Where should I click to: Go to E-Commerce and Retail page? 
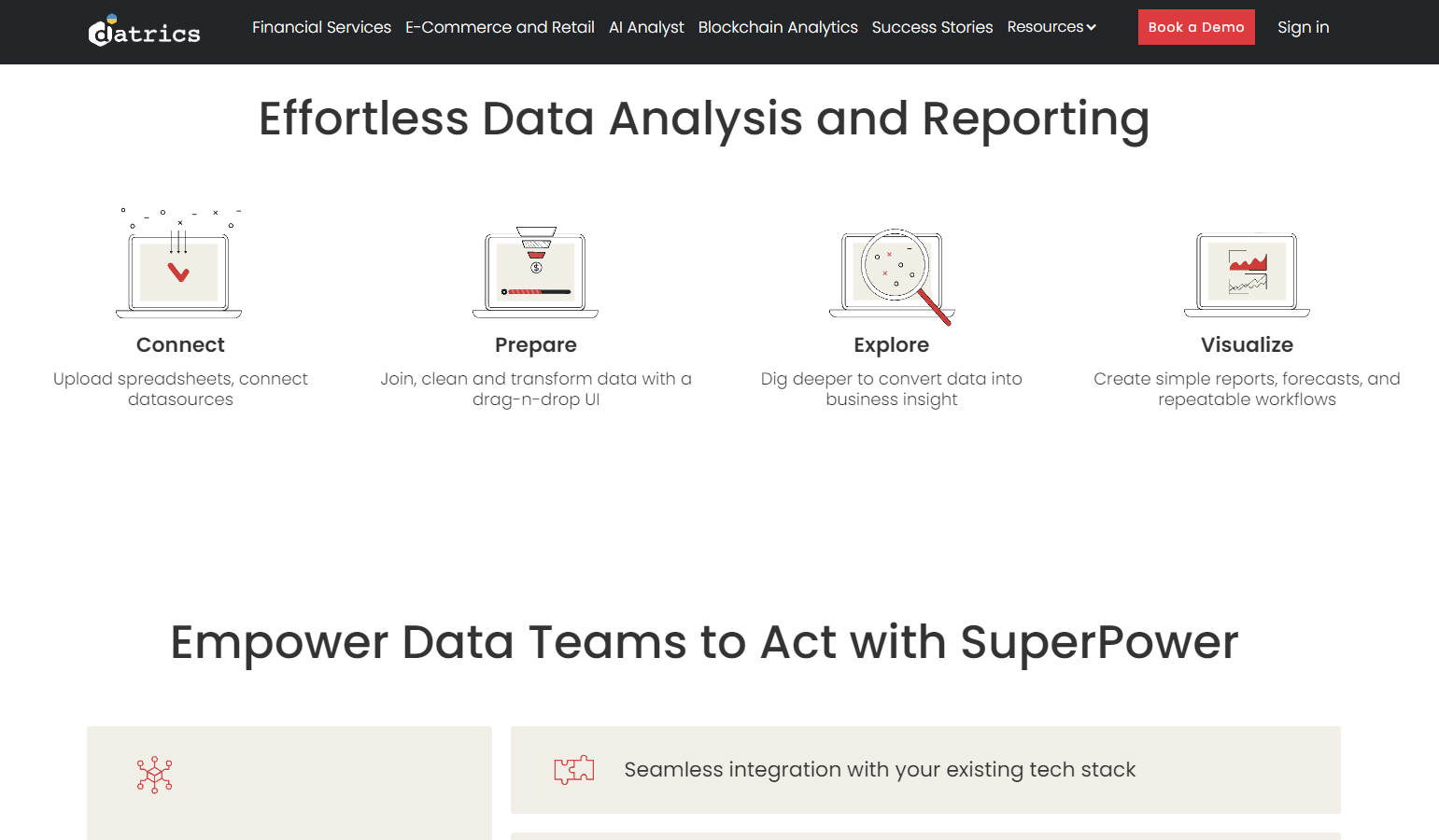[x=500, y=27]
